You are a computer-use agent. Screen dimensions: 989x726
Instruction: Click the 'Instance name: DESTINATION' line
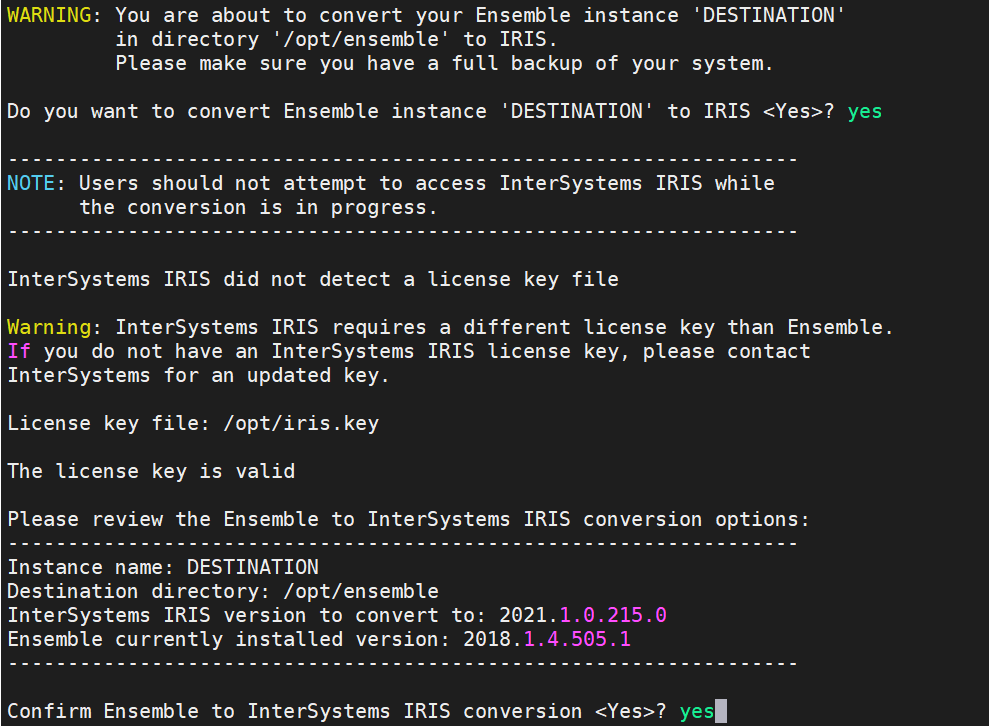point(163,567)
